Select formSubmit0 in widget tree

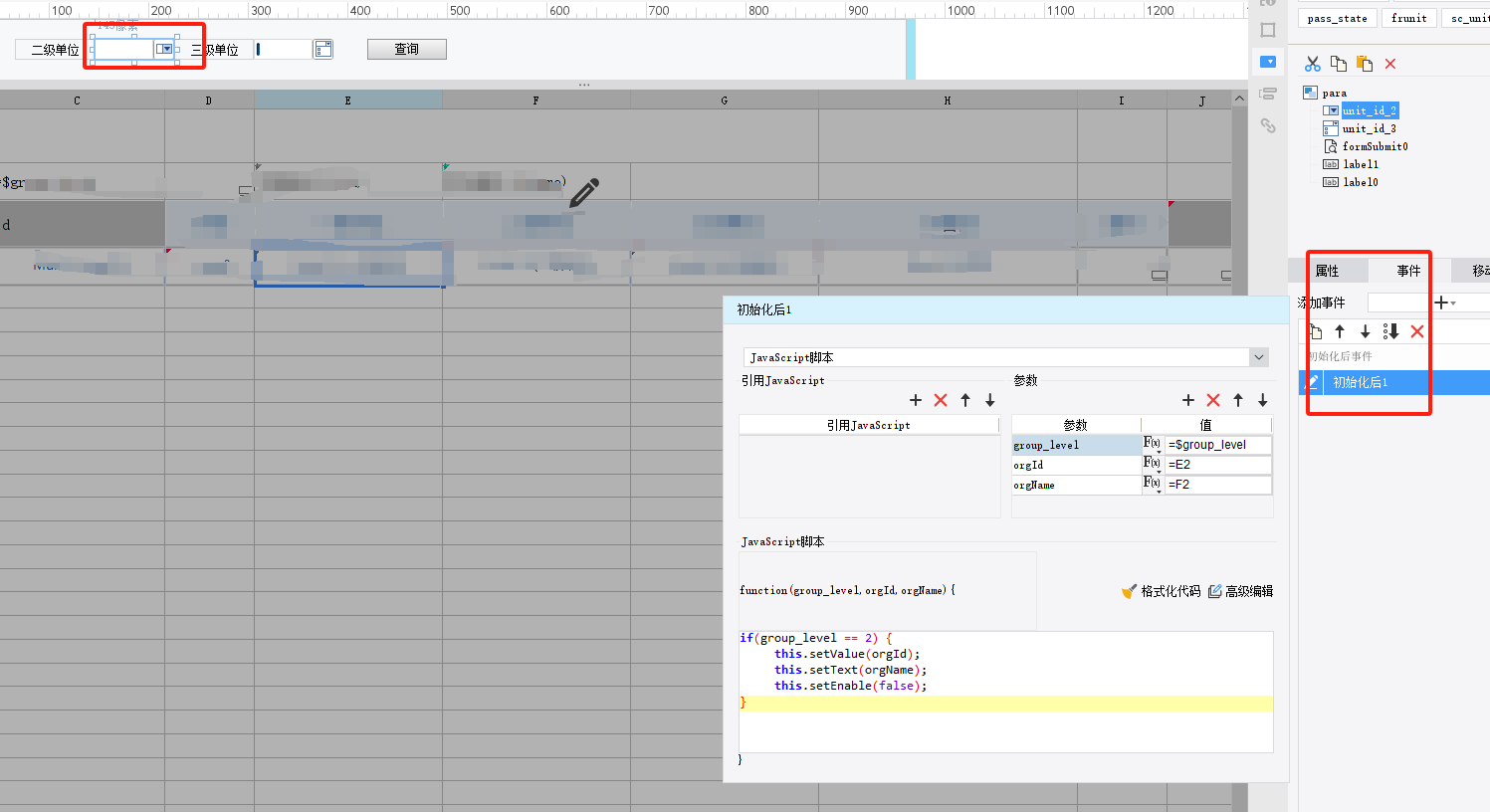tap(1375, 146)
